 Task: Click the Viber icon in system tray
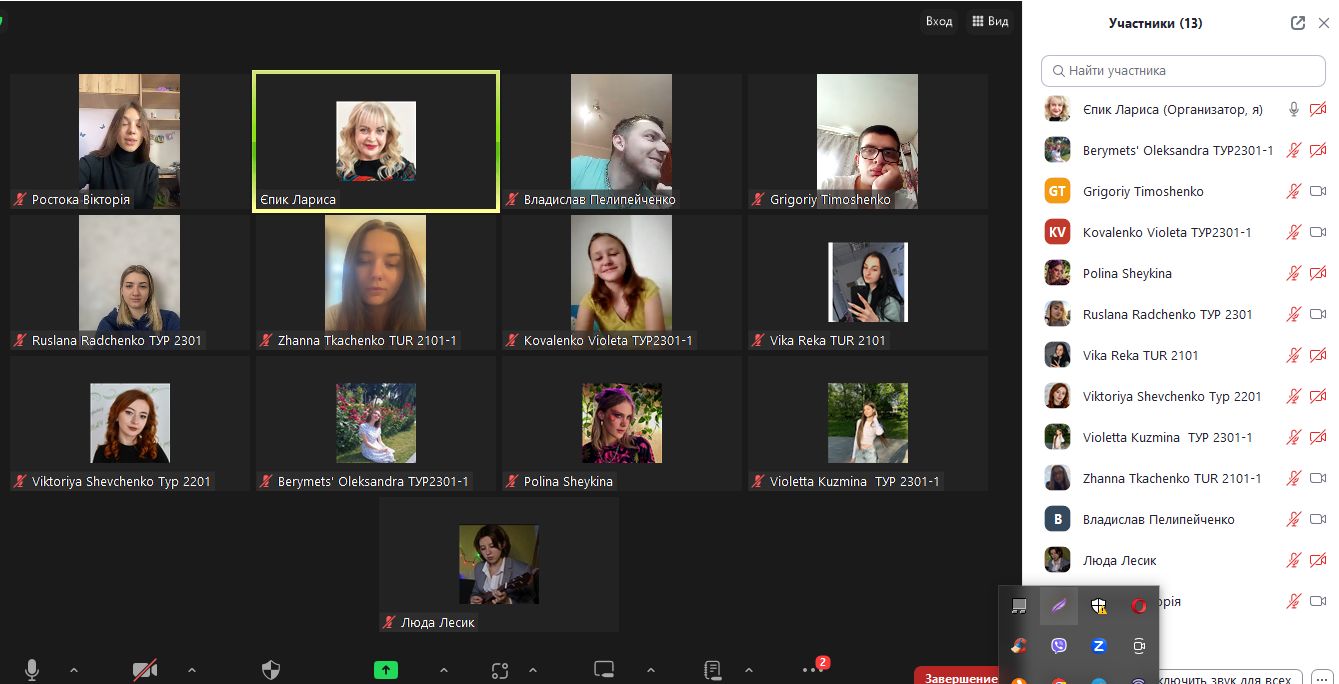click(x=1059, y=646)
